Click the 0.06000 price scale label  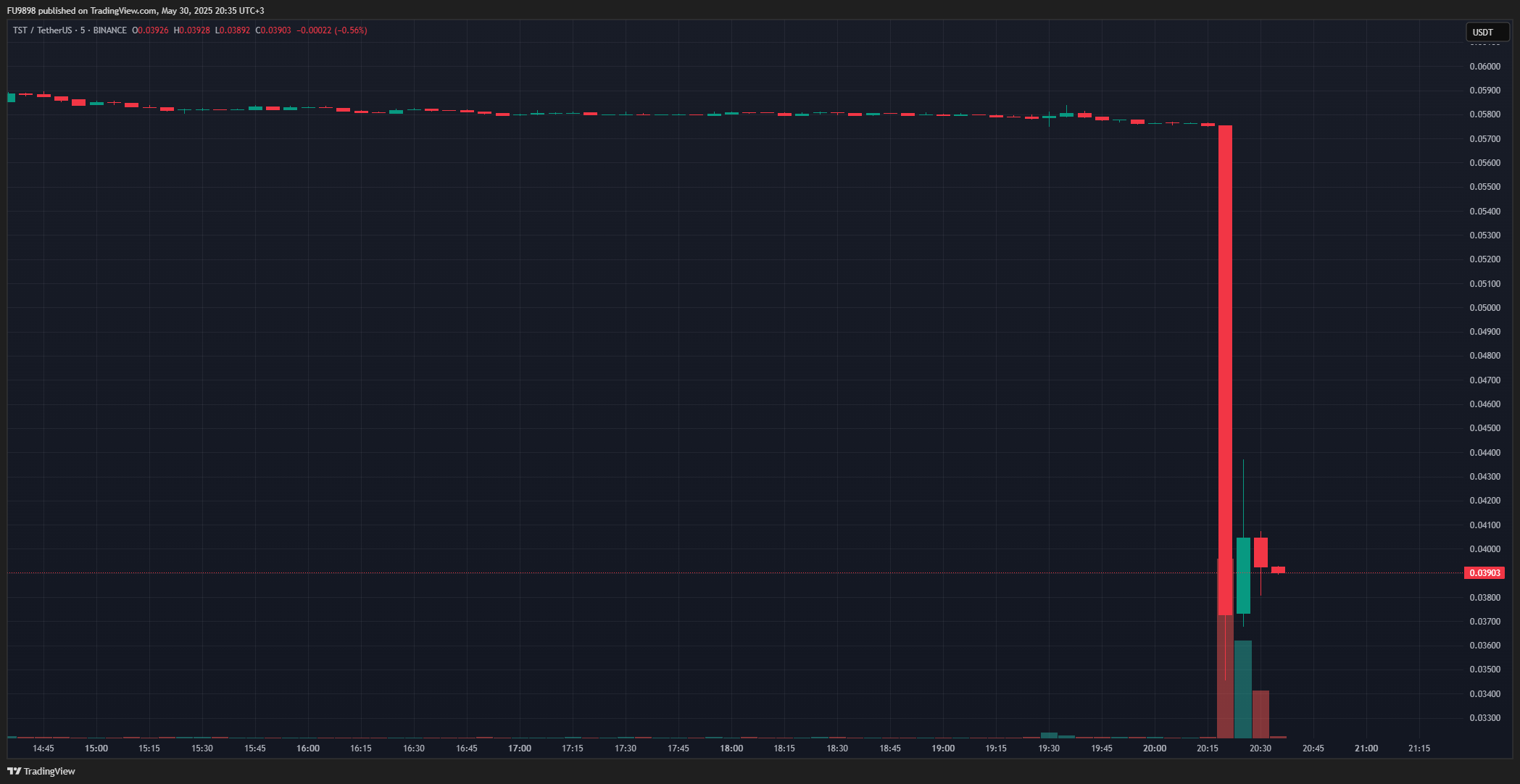click(x=1484, y=67)
